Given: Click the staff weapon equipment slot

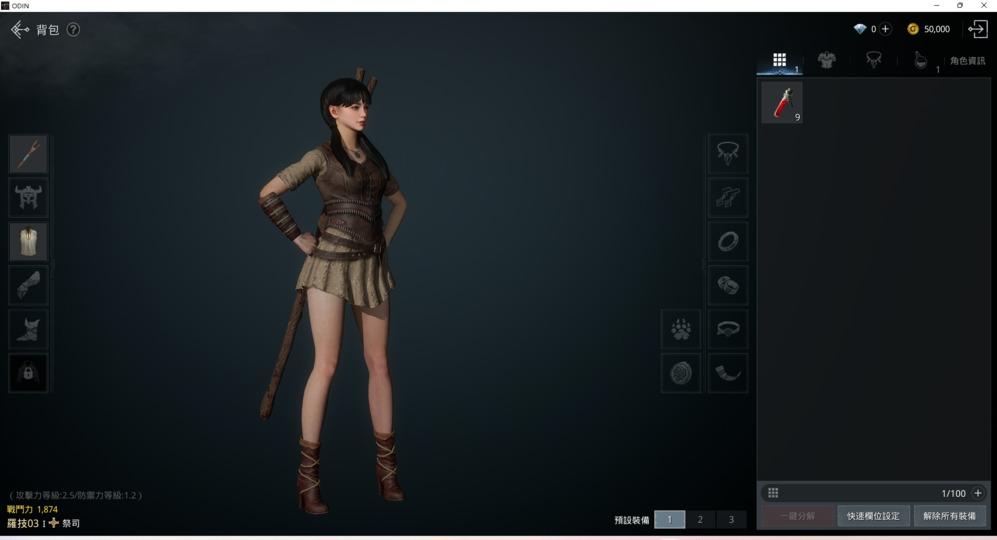Looking at the screenshot, I should [28, 154].
